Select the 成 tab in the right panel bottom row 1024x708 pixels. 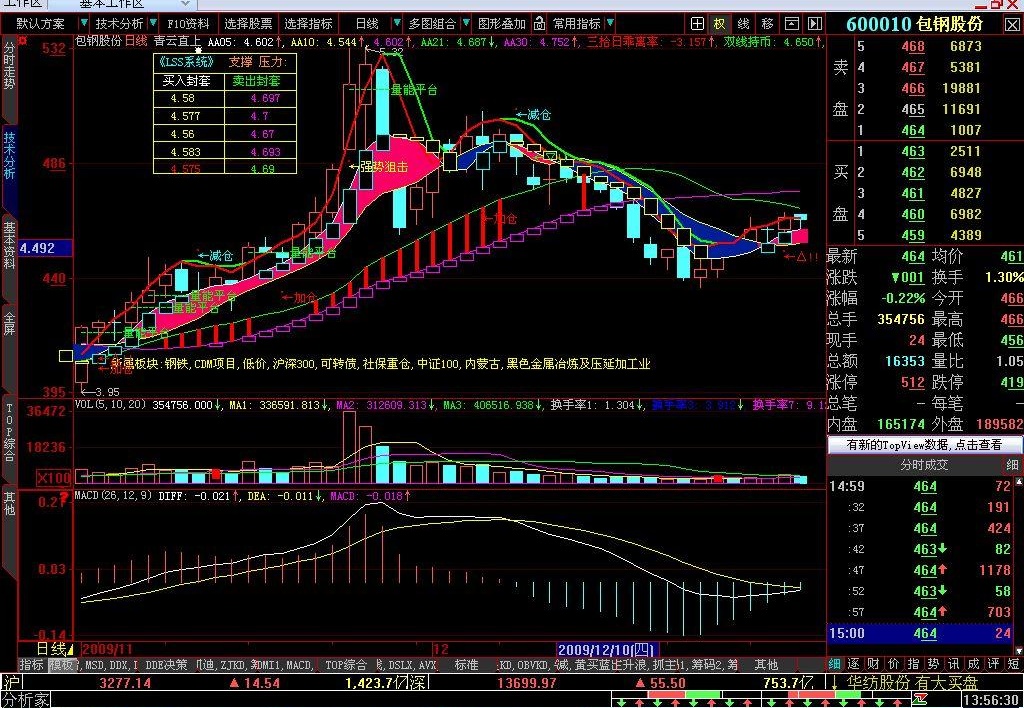[973, 664]
